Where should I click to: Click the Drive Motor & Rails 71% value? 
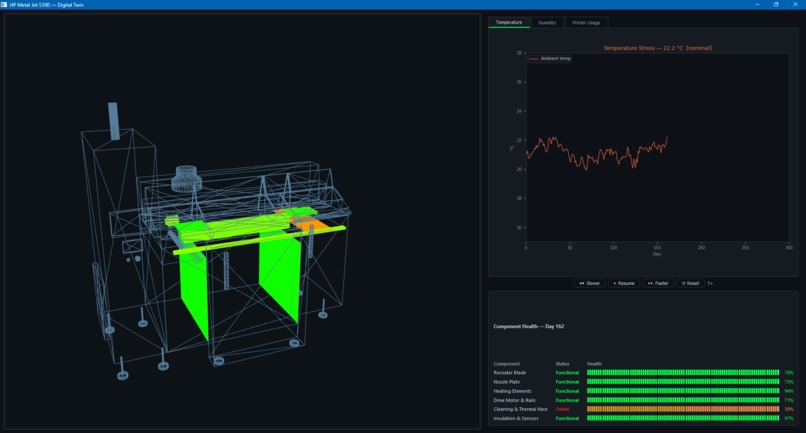pyautogui.click(x=789, y=400)
